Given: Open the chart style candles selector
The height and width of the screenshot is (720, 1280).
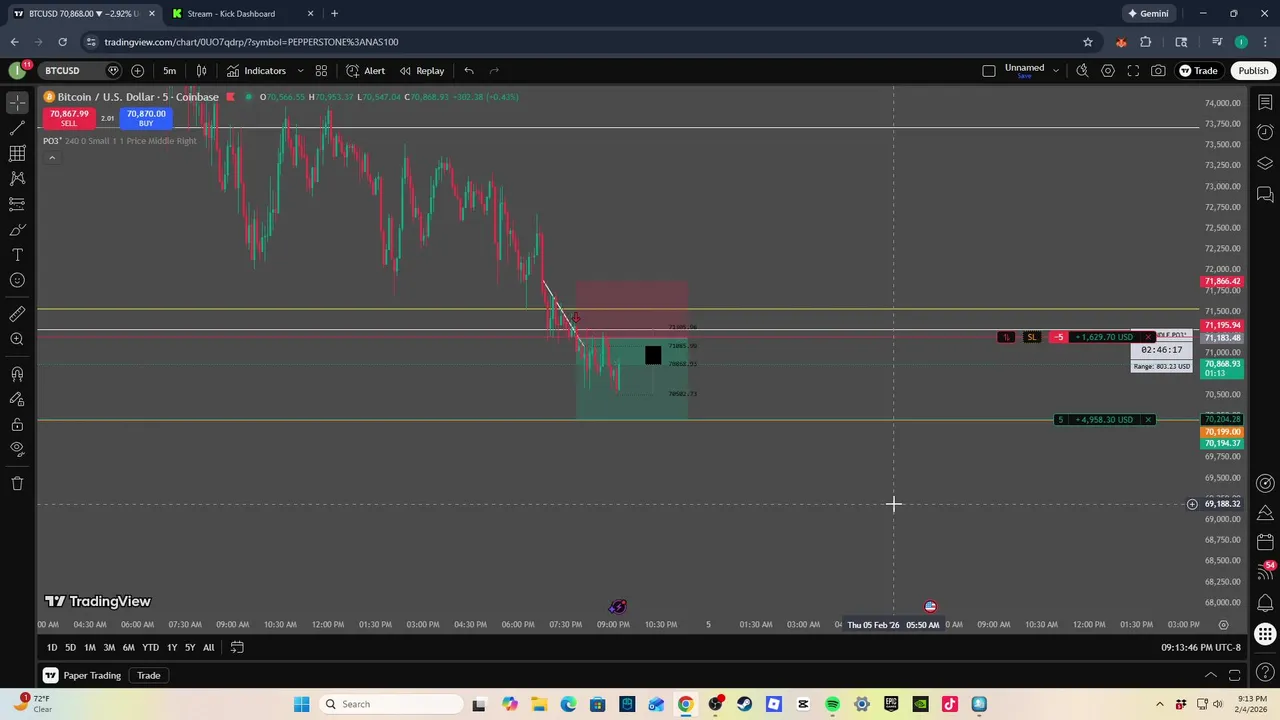Looking at the screenshot, I should click(201, 71).
